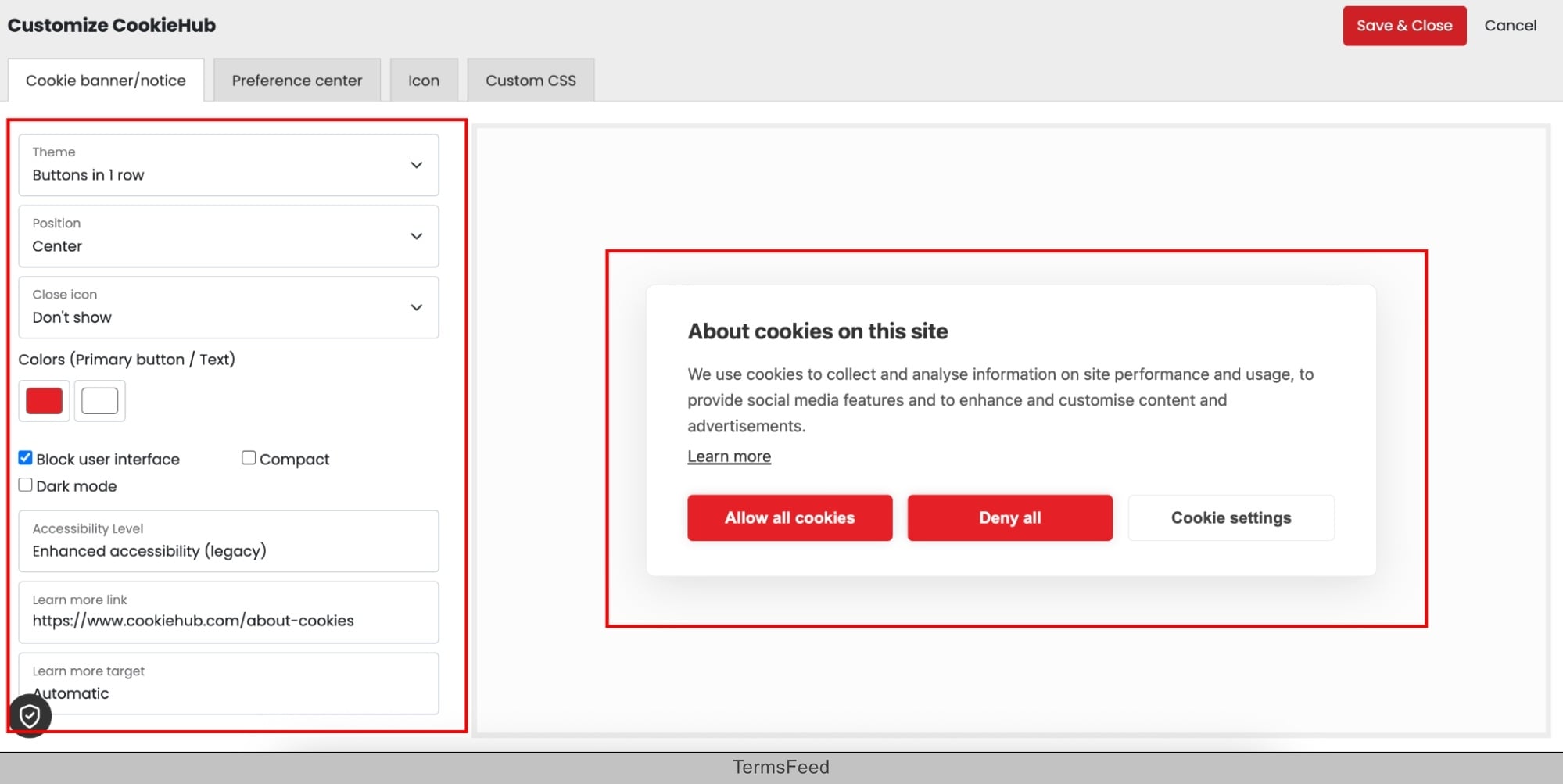This screenshot has height=784, width=1563.
Task: Click Allow all cookies in the preview
Action: click(x=790, y=517)
